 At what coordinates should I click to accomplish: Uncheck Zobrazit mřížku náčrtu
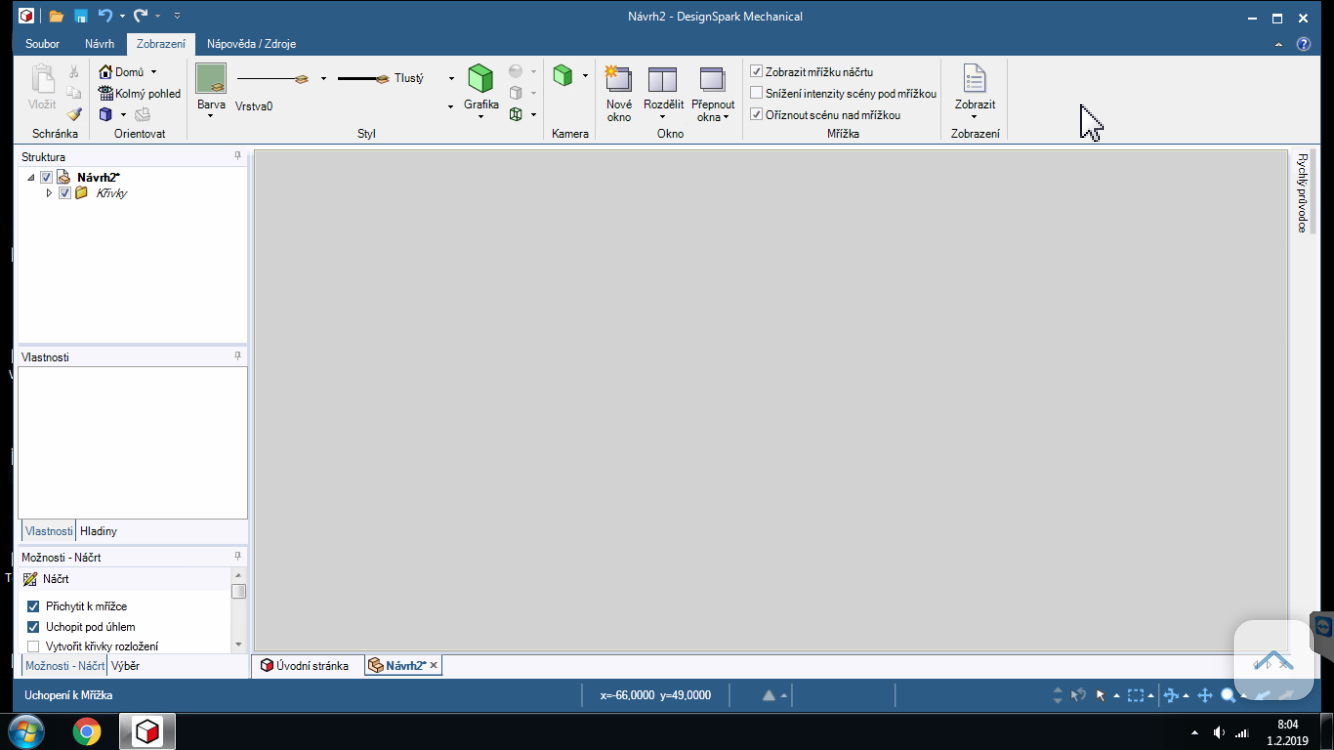757,72
